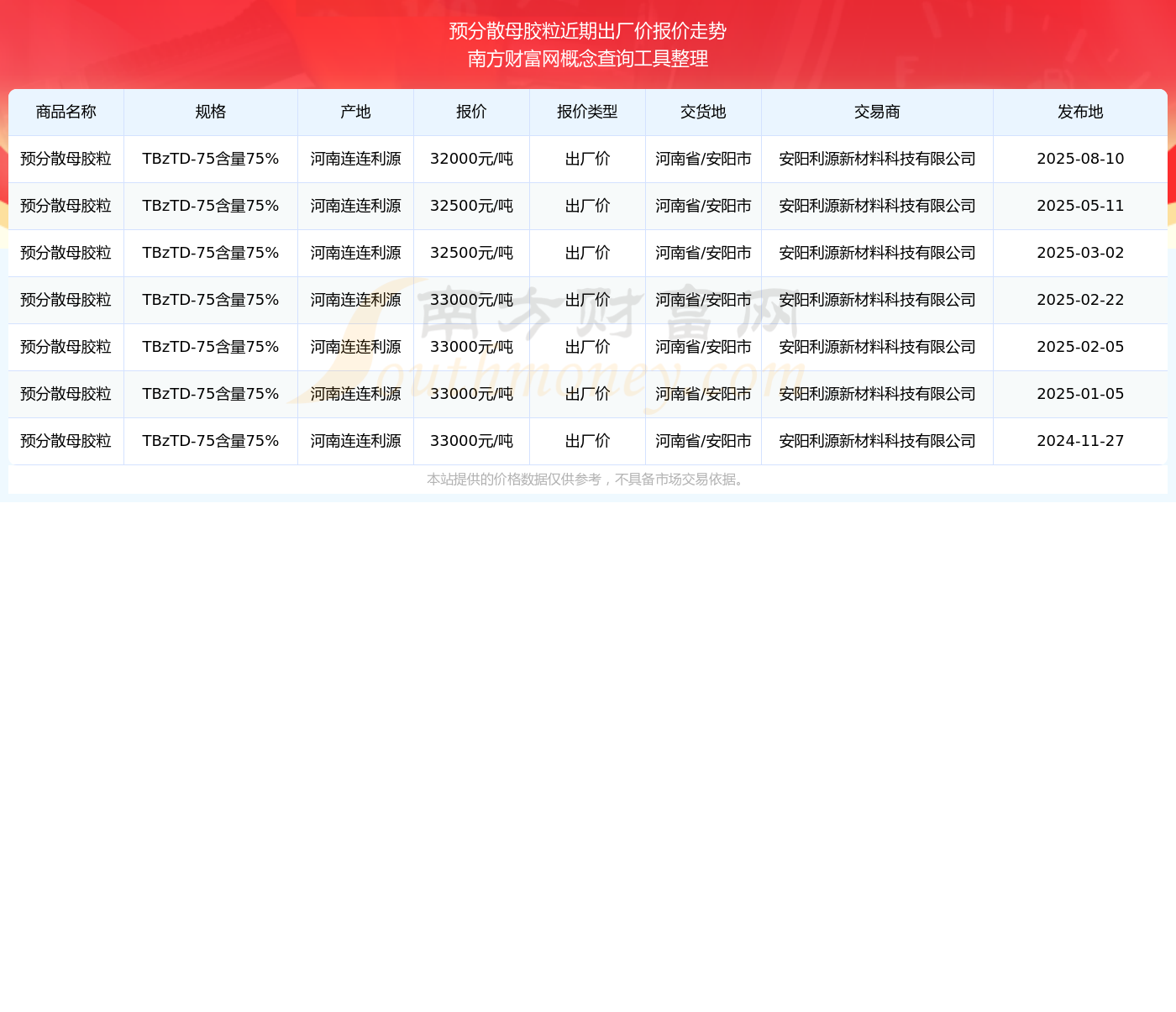Image resolution: width=1176 pixels, height=1012 pixels.
Task: Click 32500元/吨 in the 2025-05-11 row
Action: click(x=471, y=206)
